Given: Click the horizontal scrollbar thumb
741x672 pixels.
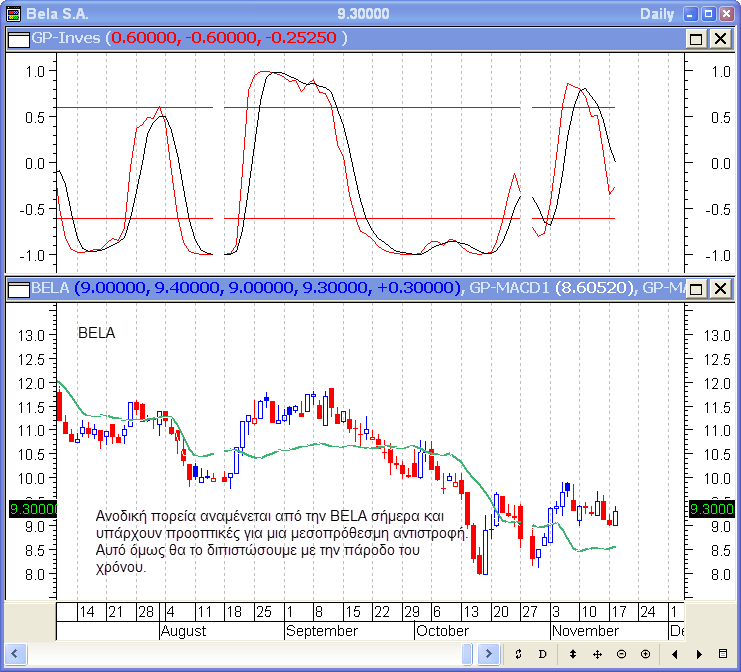Looking at the screenshot, I should (468, 654).
